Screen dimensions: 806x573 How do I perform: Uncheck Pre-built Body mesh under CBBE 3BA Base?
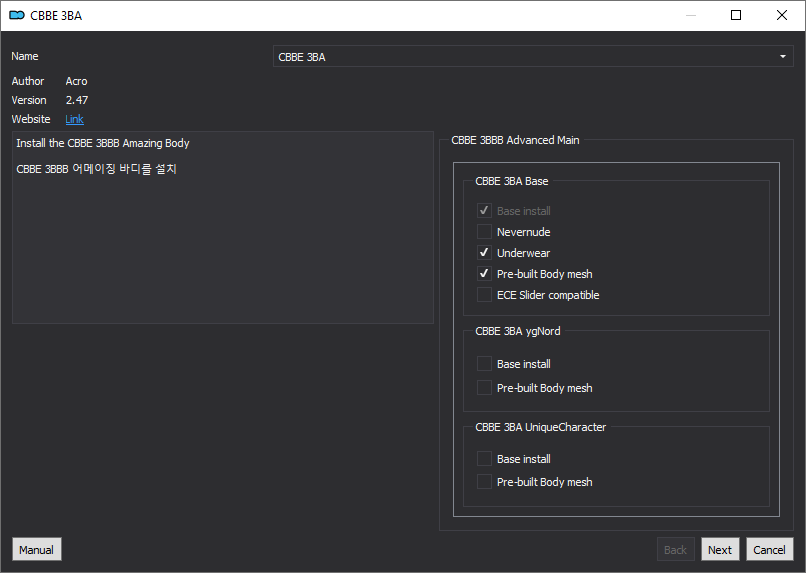point(484,274)
